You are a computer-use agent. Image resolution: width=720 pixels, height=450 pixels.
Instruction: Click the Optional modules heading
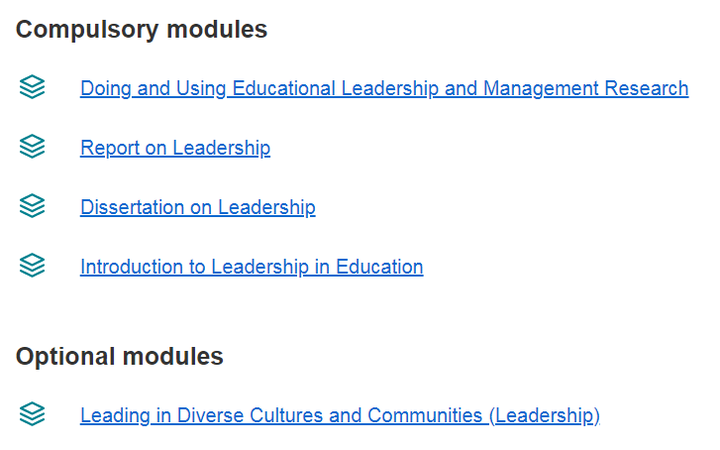119,356
